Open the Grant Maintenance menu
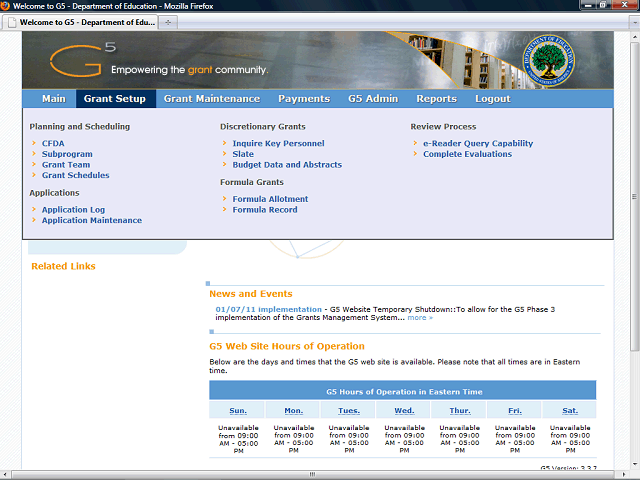Image resolution: width=640 pixels, height=480 pixels. pos(212,99)
